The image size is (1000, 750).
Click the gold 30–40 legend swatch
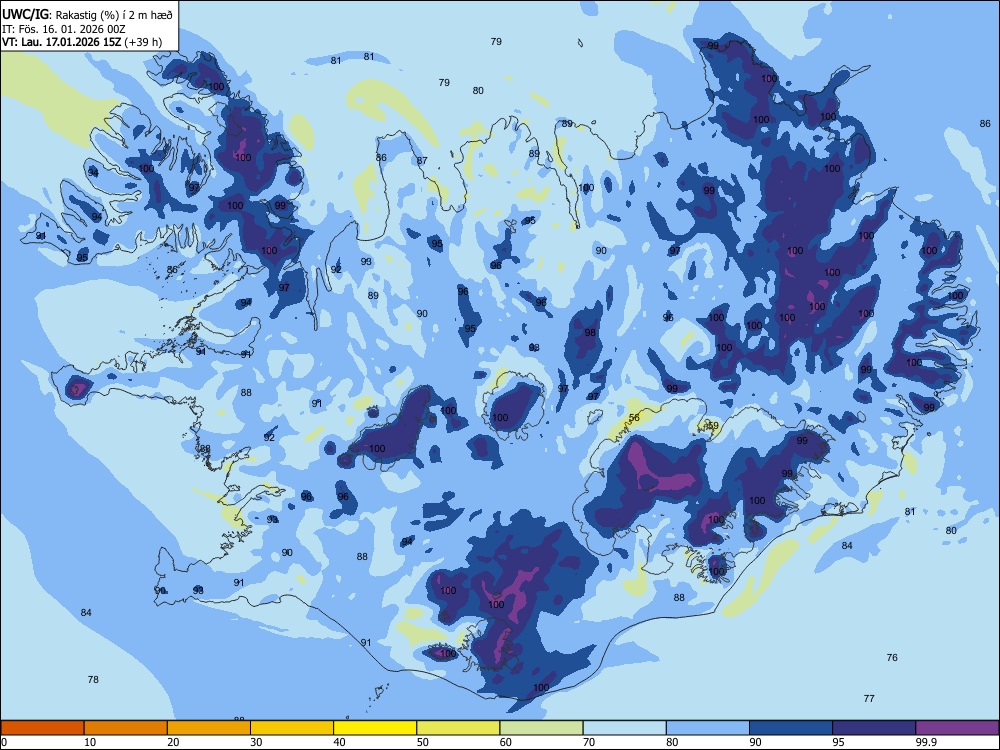[292, 728]
